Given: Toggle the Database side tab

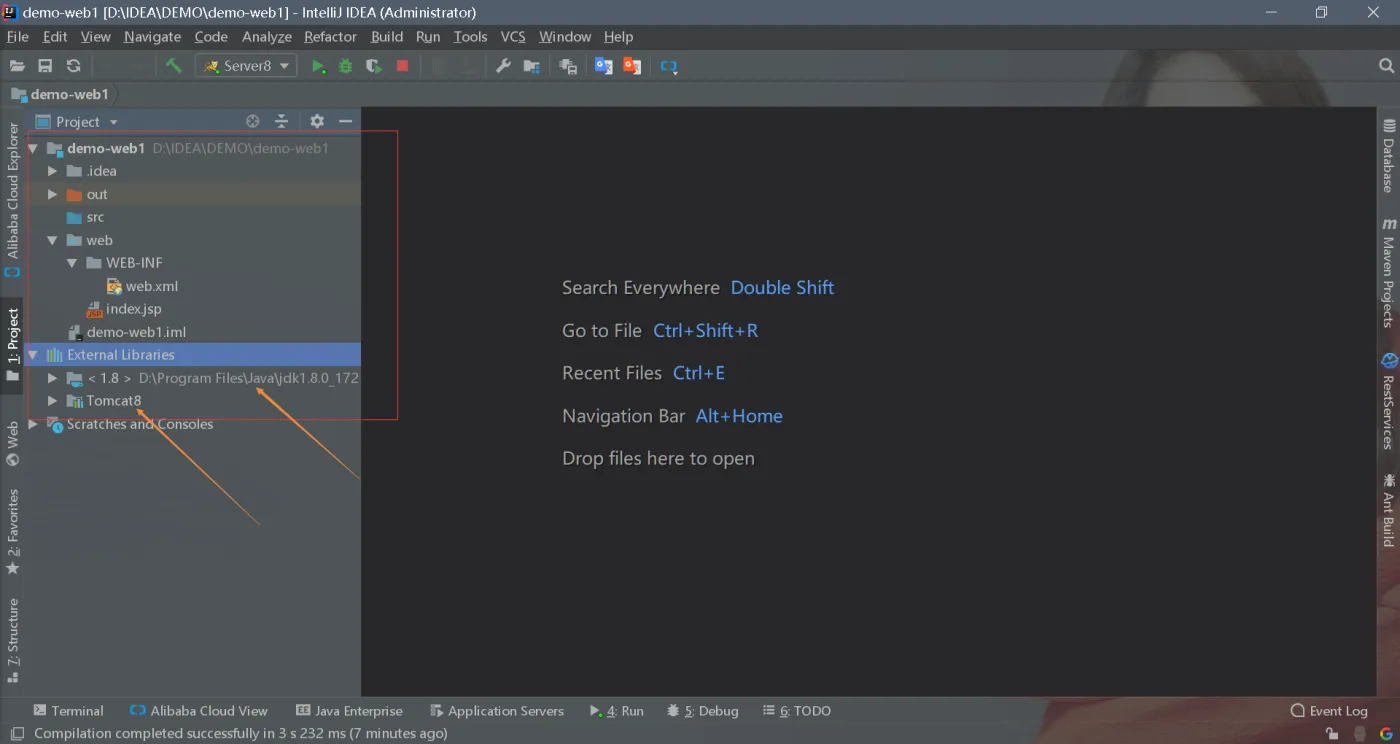Looking at the screenshot, I should (1389, 155).
